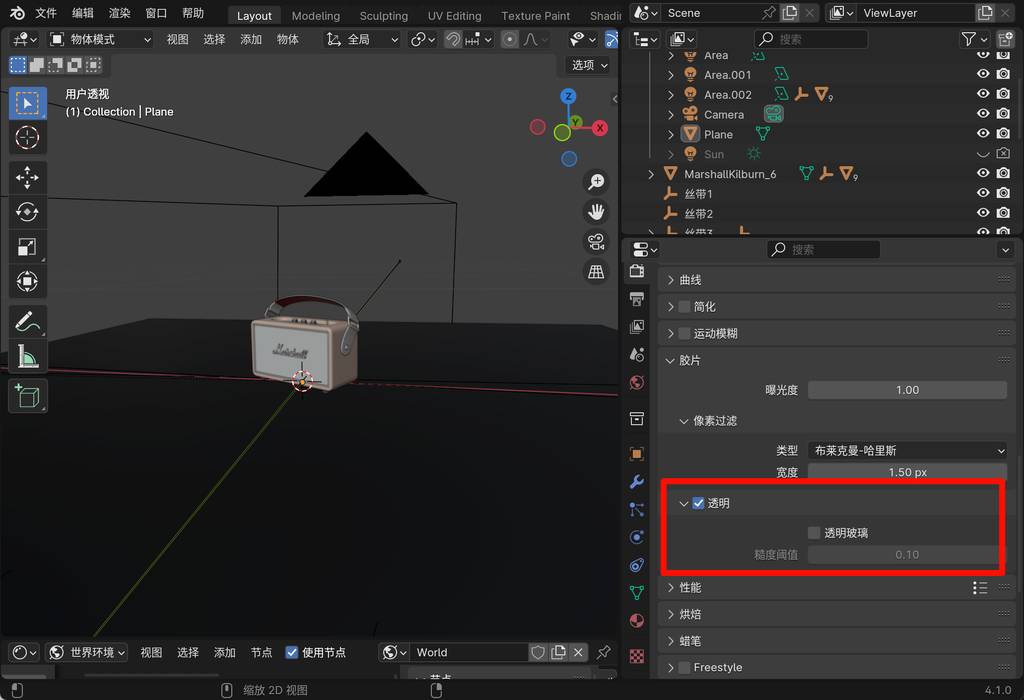Select the Measure tool
This screenshot has width=1024, height=700.
coord(28,355)
